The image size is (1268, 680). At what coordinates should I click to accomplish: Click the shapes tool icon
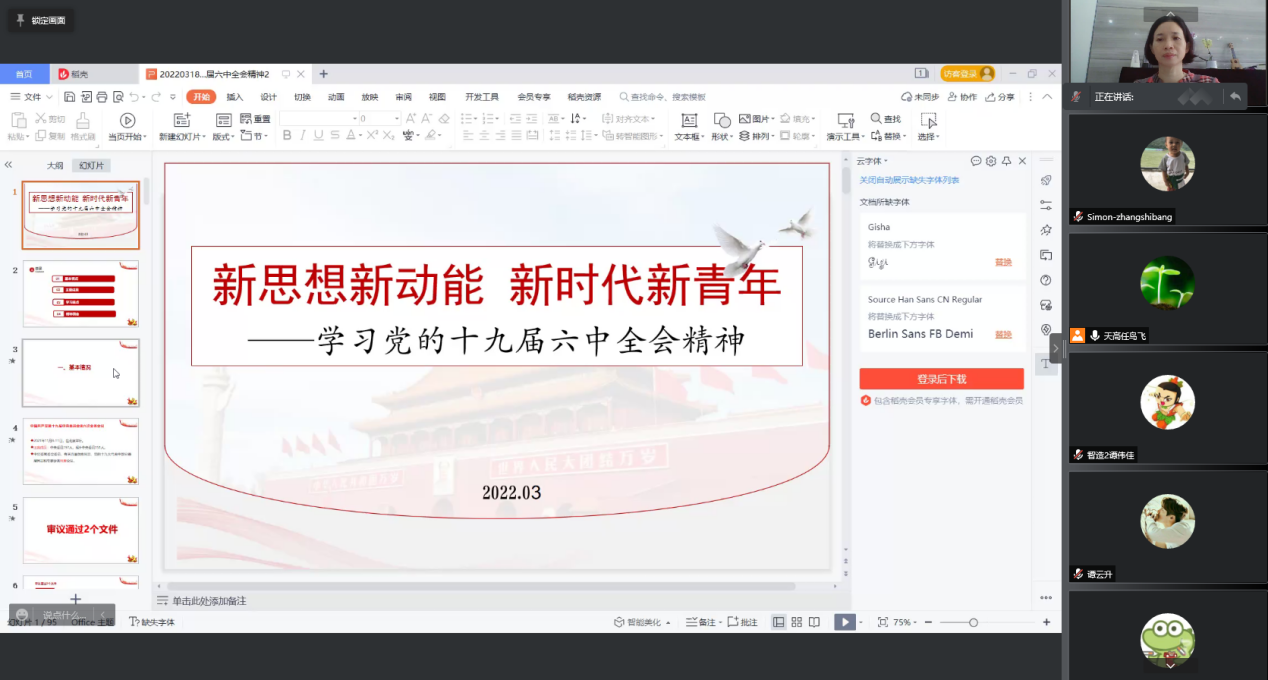click(721, 121)
